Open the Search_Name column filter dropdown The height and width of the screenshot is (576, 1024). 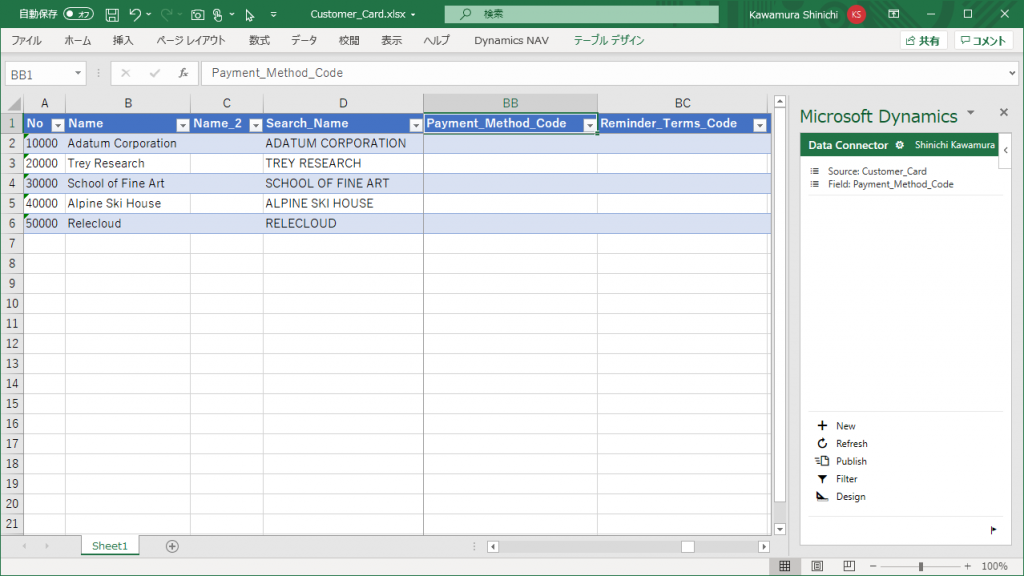click(x=415, y=124)
